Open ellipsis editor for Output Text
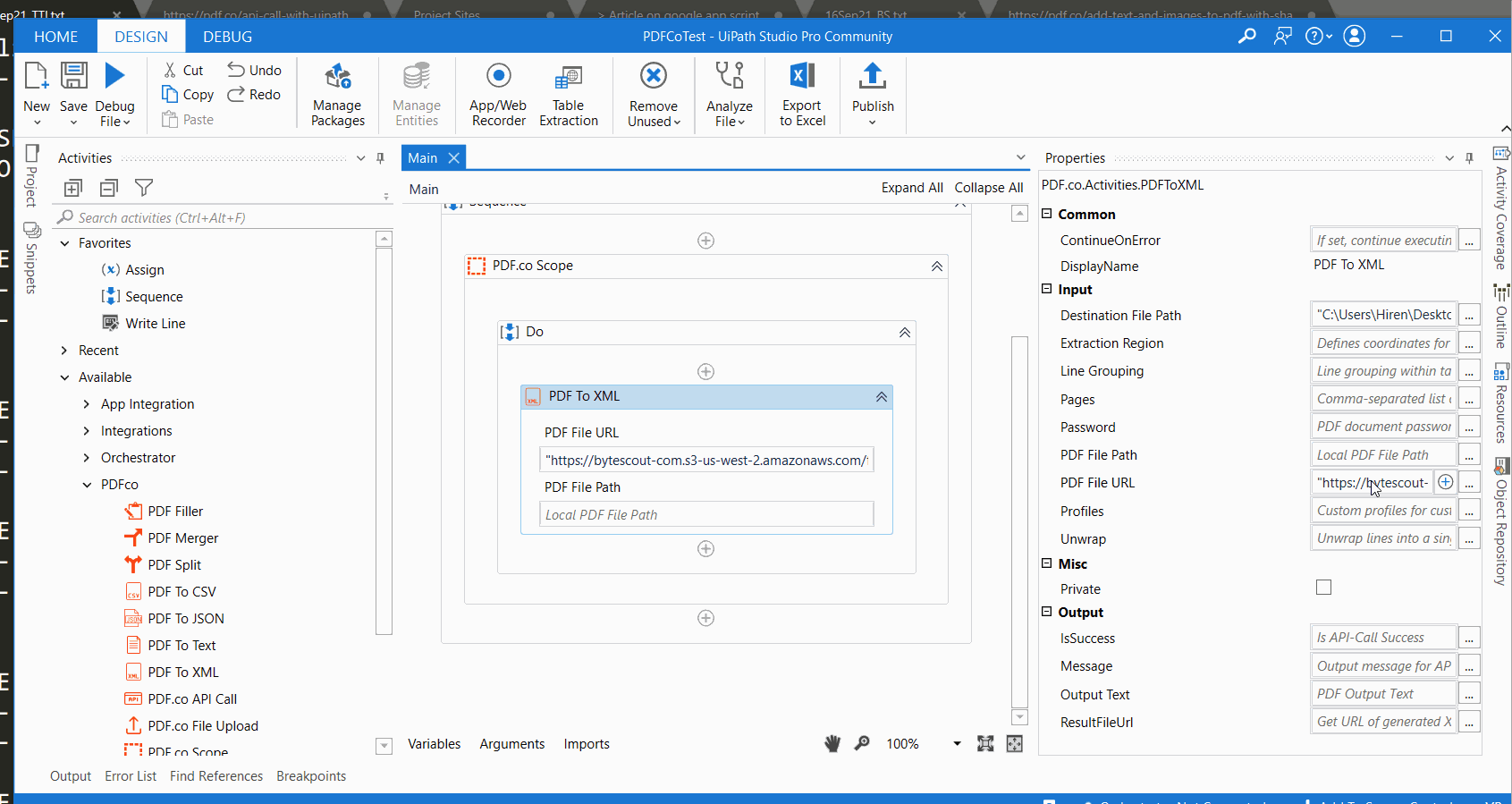 coord(1469,694)
